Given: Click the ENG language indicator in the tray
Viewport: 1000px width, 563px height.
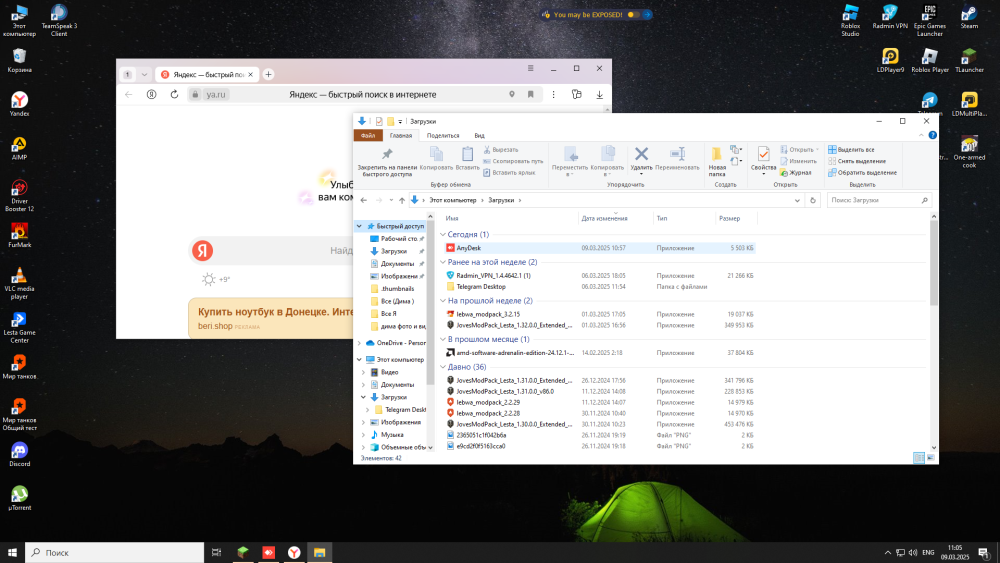Looking at the screenshot, I should click(929, 553).
